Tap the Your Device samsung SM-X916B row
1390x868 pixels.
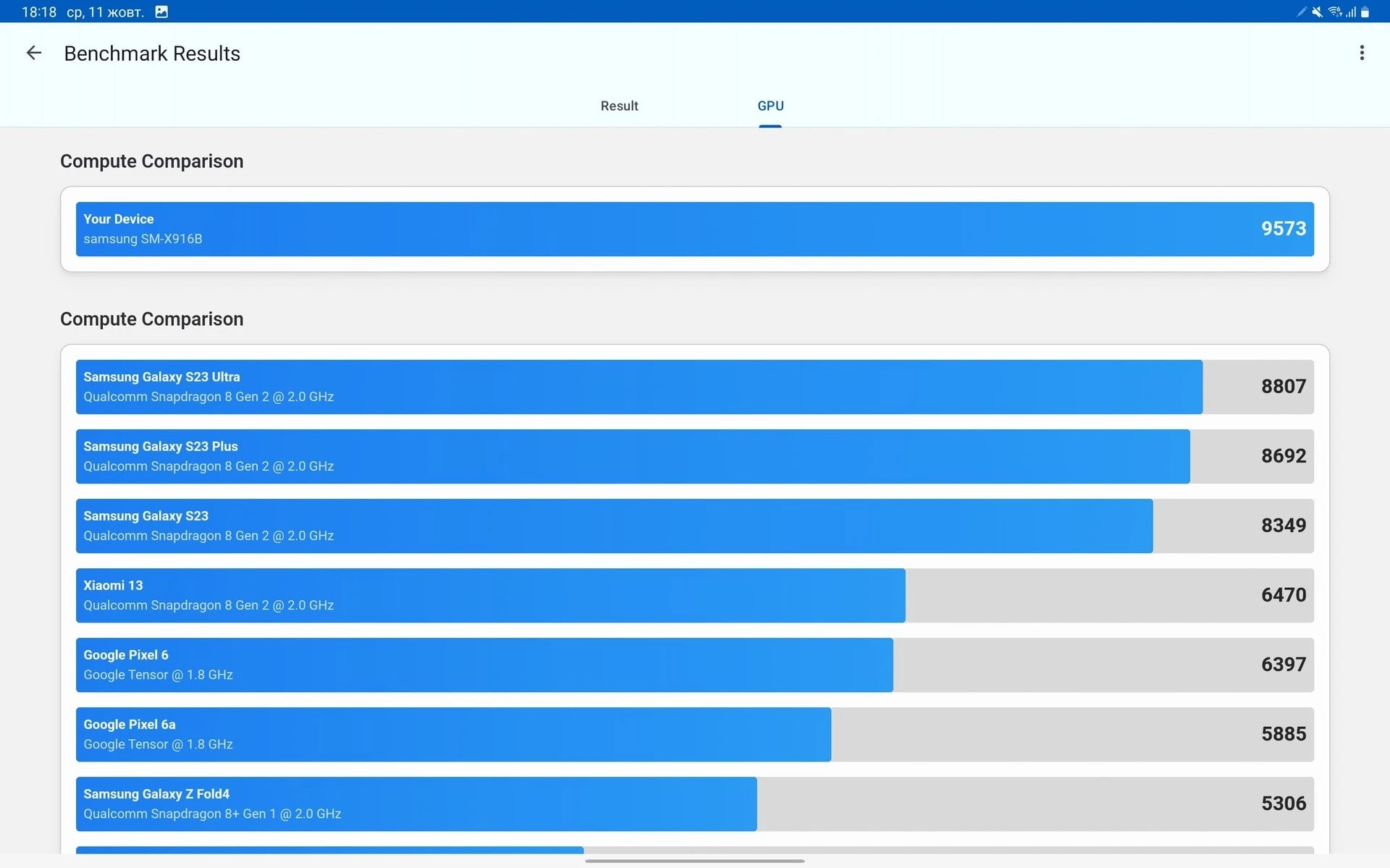point(694,229)
